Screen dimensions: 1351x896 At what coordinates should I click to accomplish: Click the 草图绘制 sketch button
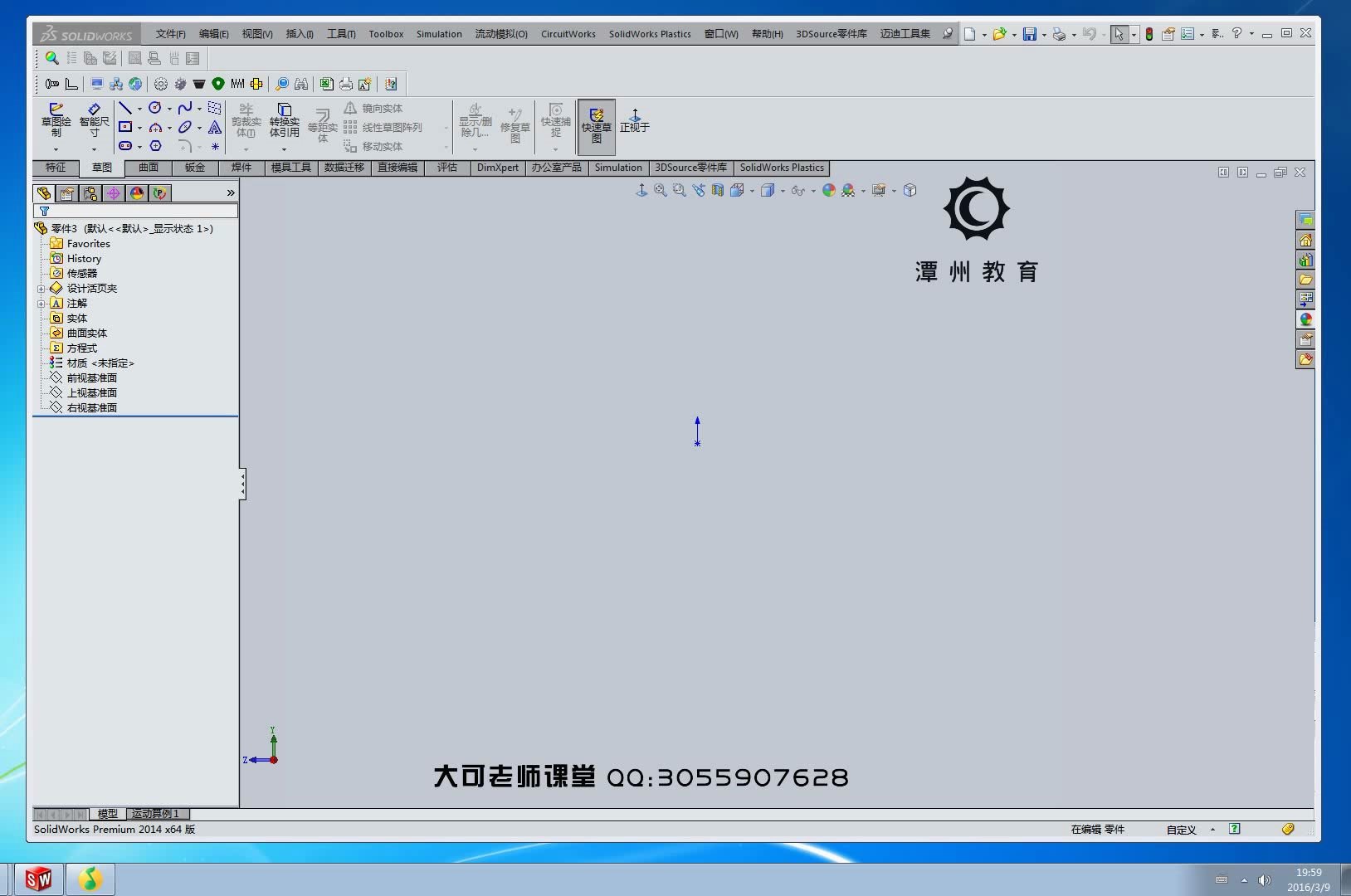(55, 120)
